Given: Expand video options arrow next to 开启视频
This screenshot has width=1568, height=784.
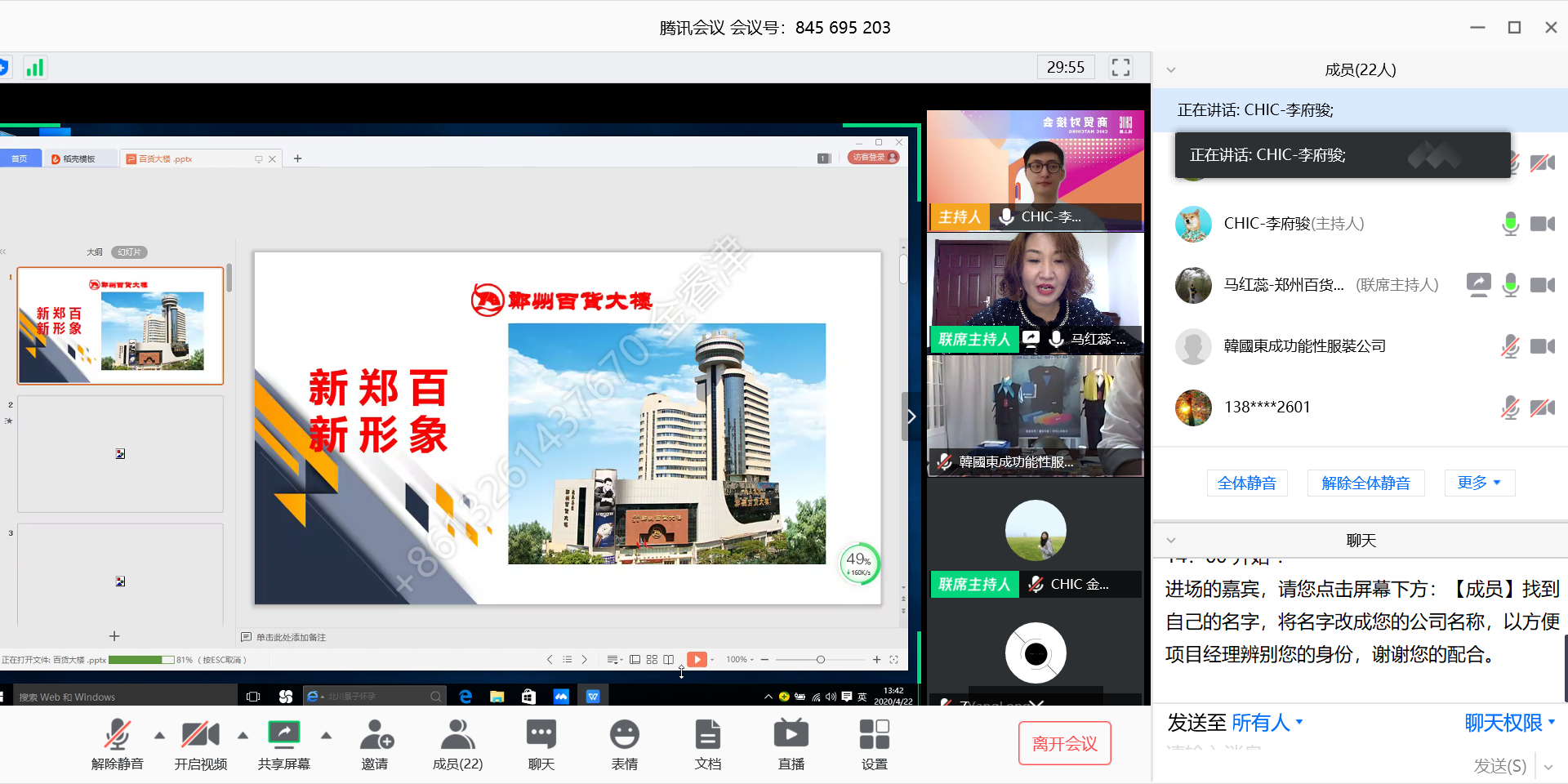Looking at the screenshot, I should (243, 735).
